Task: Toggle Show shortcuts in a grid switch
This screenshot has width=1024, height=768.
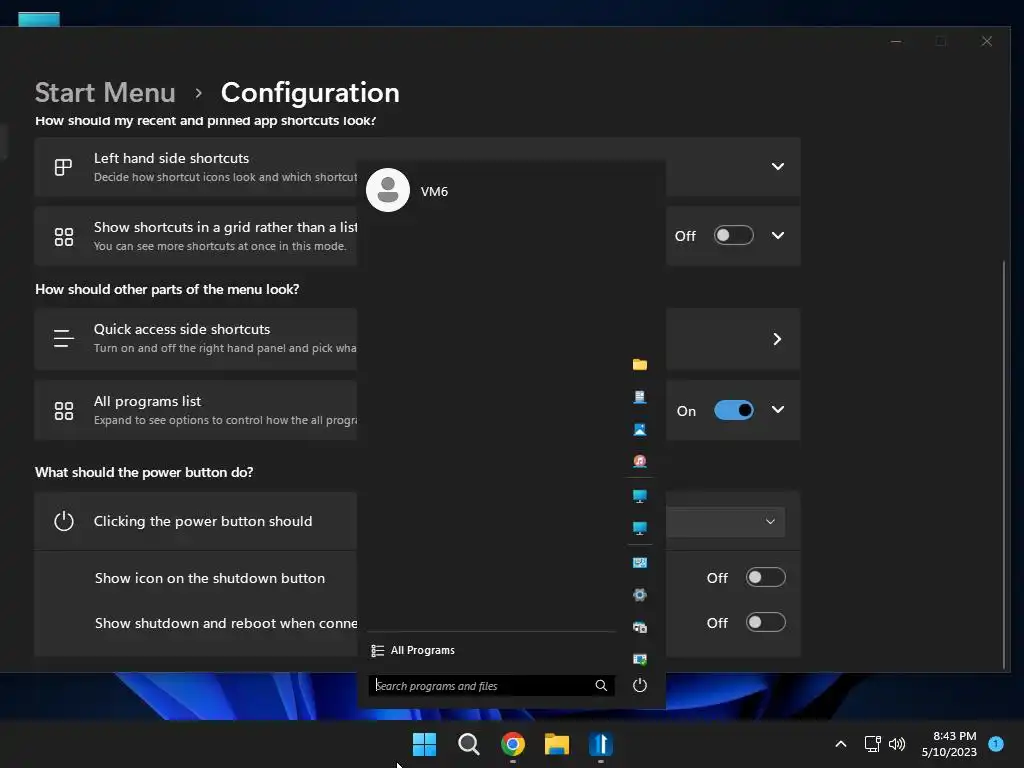Action: (733, 235)
